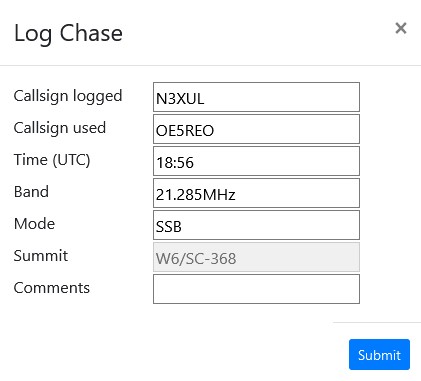This screenshot has width=421, height=381.
Task: Click the Log Chase dialog title
Action: [x=68, y=33]
